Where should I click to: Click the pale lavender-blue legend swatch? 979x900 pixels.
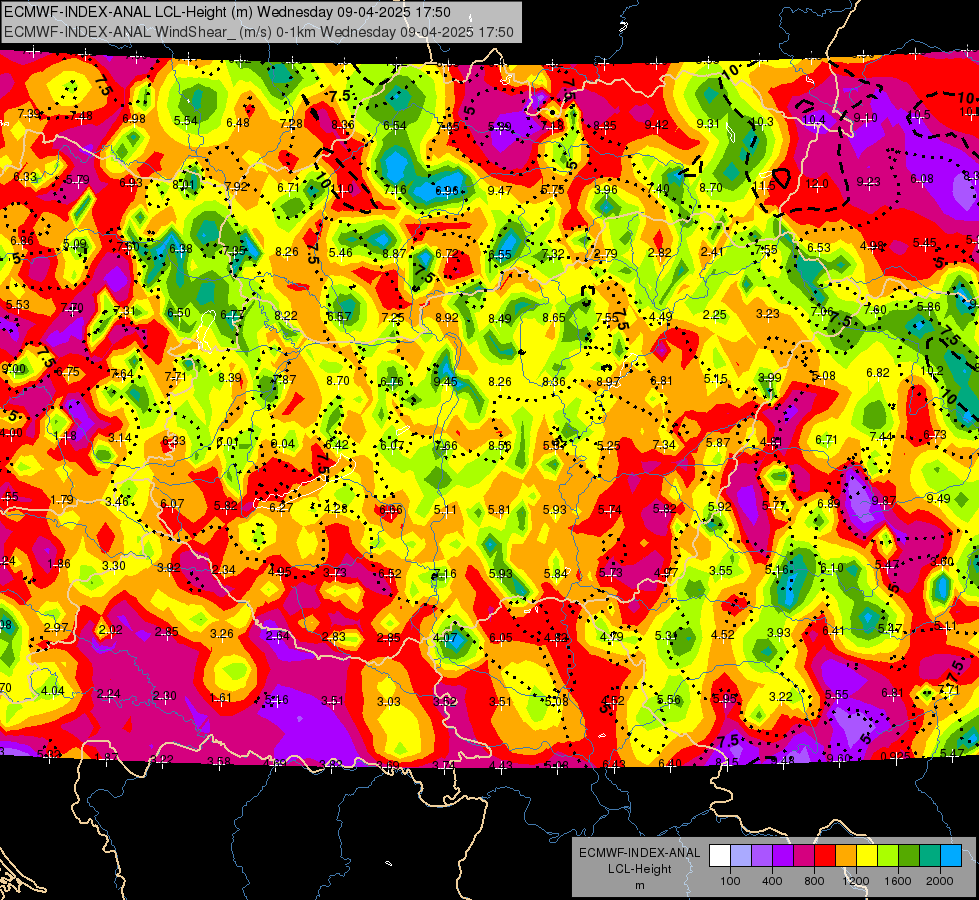click(741, 856)
